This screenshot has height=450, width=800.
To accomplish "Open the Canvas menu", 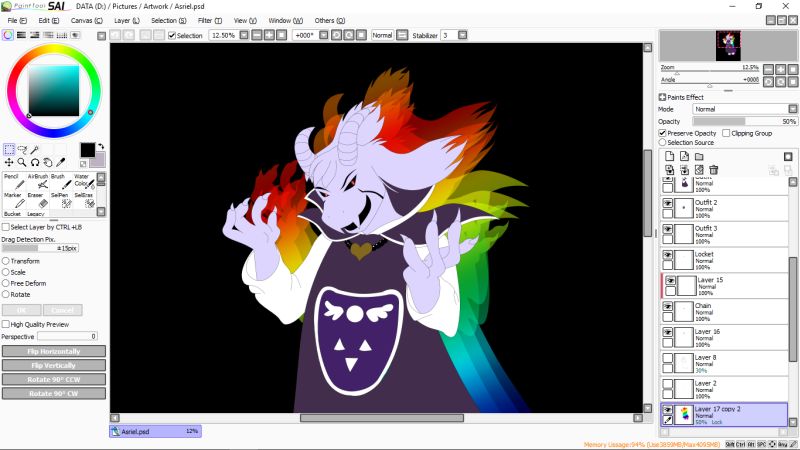I will 86,20.
